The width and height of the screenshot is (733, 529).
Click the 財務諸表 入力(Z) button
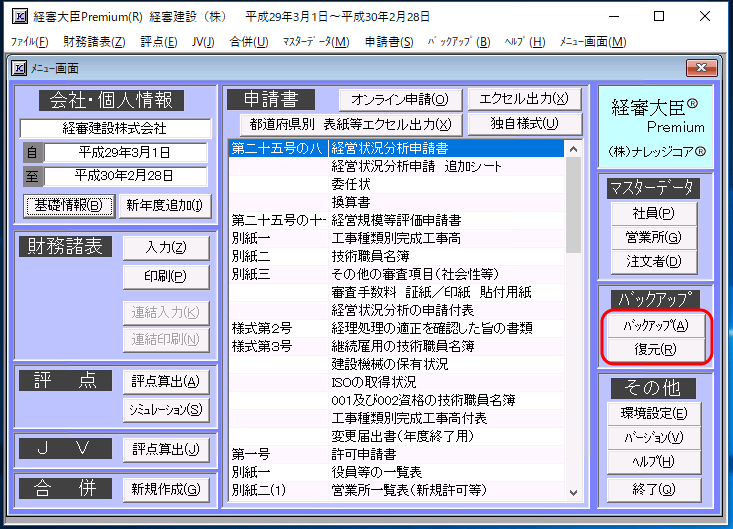pyautogui.click(x=165, y=248)
